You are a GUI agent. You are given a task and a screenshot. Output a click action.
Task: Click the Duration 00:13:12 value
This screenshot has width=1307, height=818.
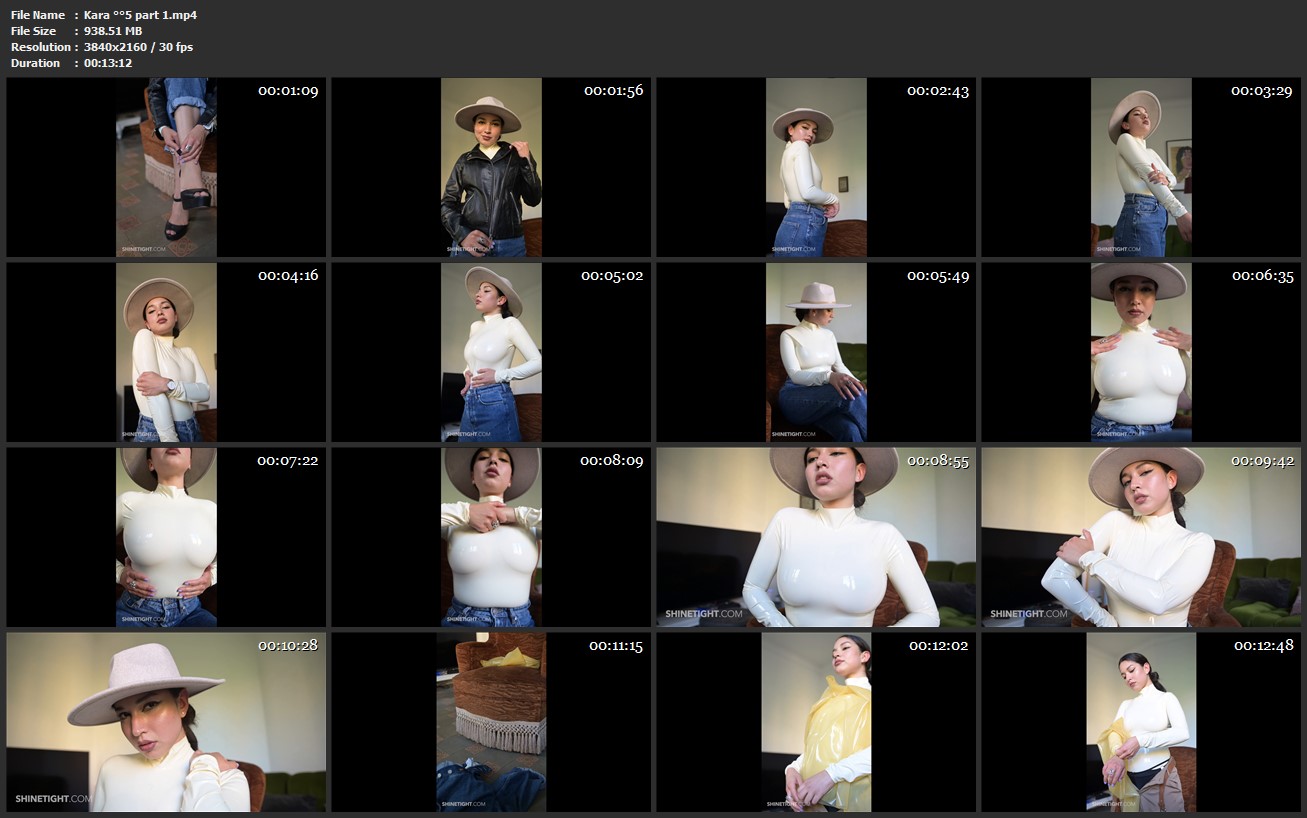[108, 63]
